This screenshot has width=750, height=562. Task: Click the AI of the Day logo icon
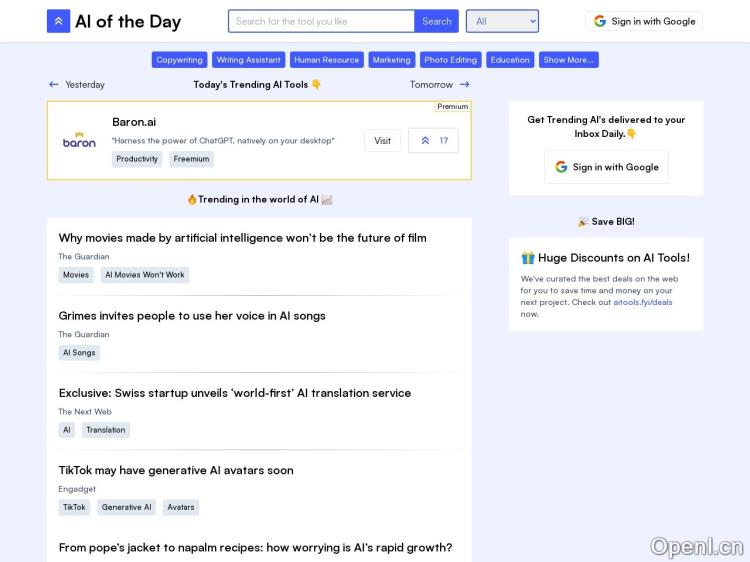pyautogui.click(x=58, y=21)
